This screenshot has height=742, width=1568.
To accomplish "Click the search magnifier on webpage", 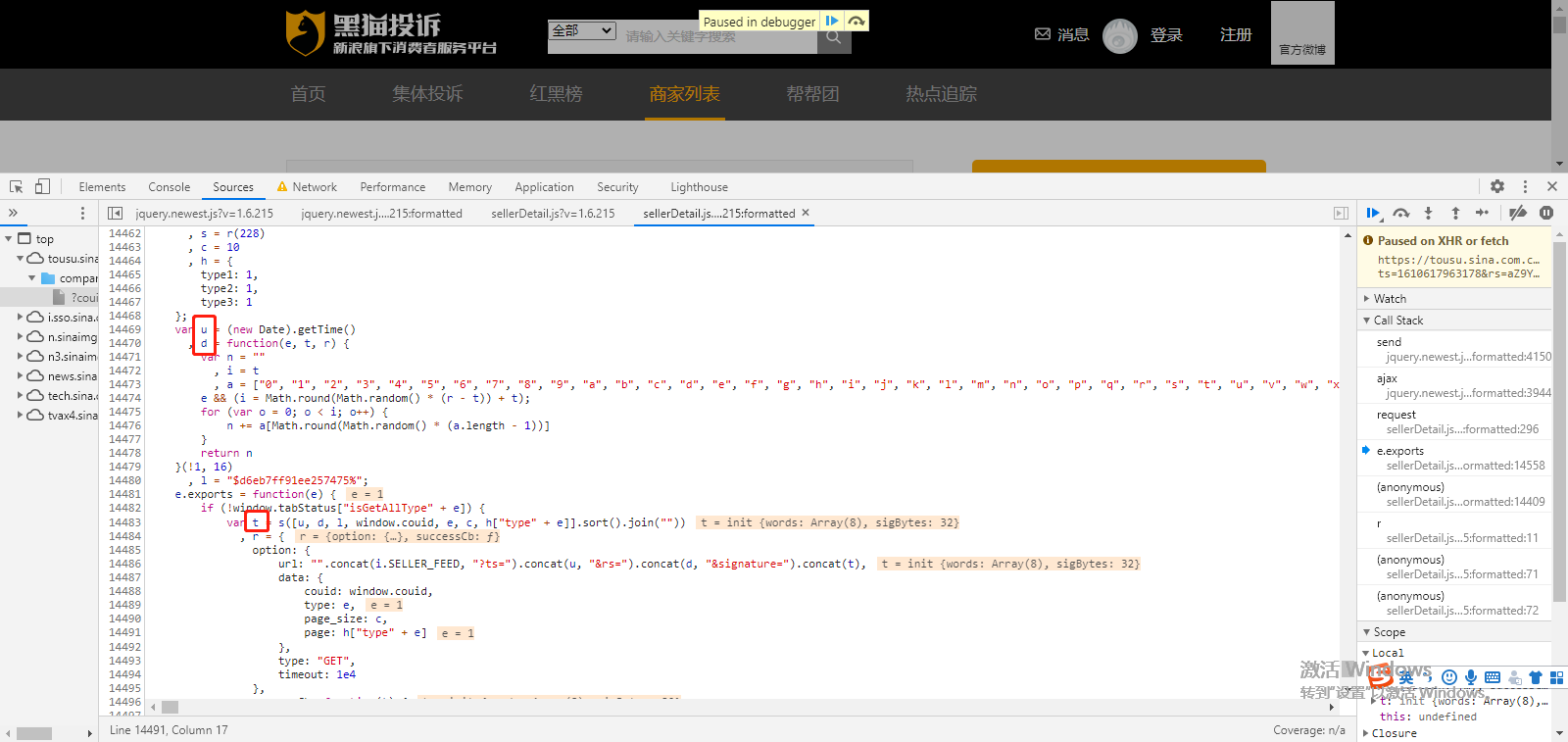I will click(x=834, y=37).
